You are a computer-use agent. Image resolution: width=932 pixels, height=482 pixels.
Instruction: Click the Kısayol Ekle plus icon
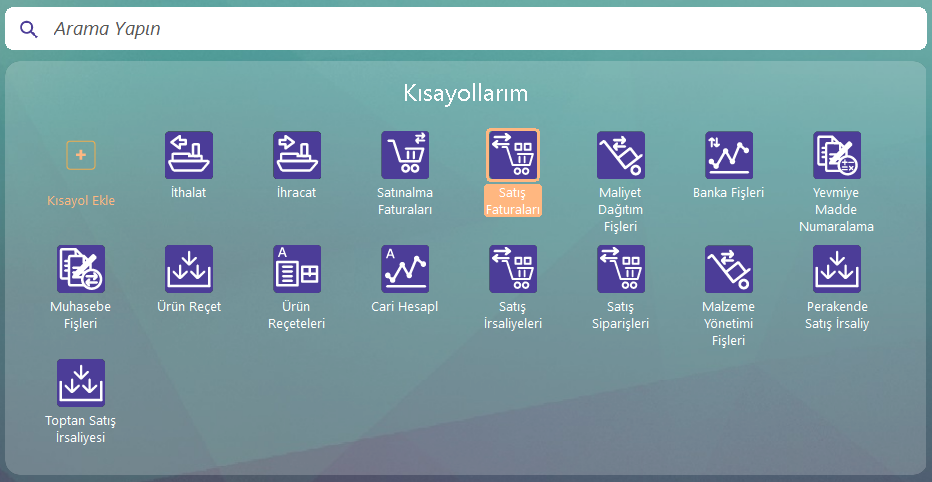[81, 155]
